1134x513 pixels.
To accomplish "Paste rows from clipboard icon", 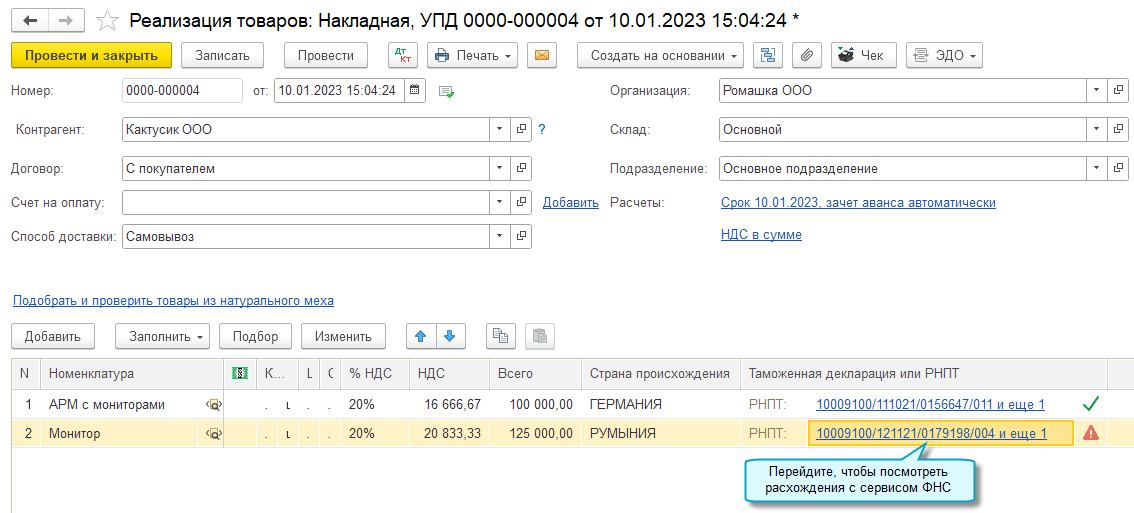I will (x=540, y=336).
